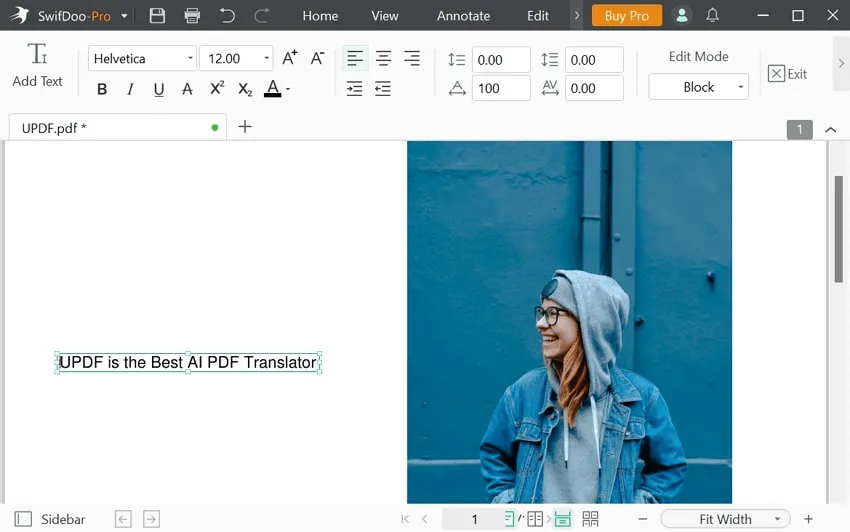Toggle bold formatting
The image size is (850, 532).
(x=102, y=89)
